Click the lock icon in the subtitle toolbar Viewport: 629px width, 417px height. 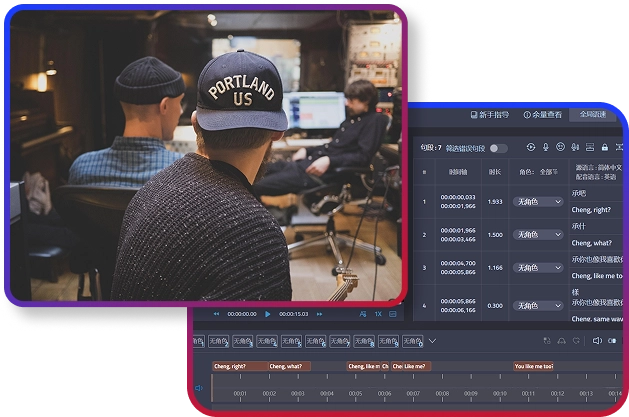pos(605,147)
